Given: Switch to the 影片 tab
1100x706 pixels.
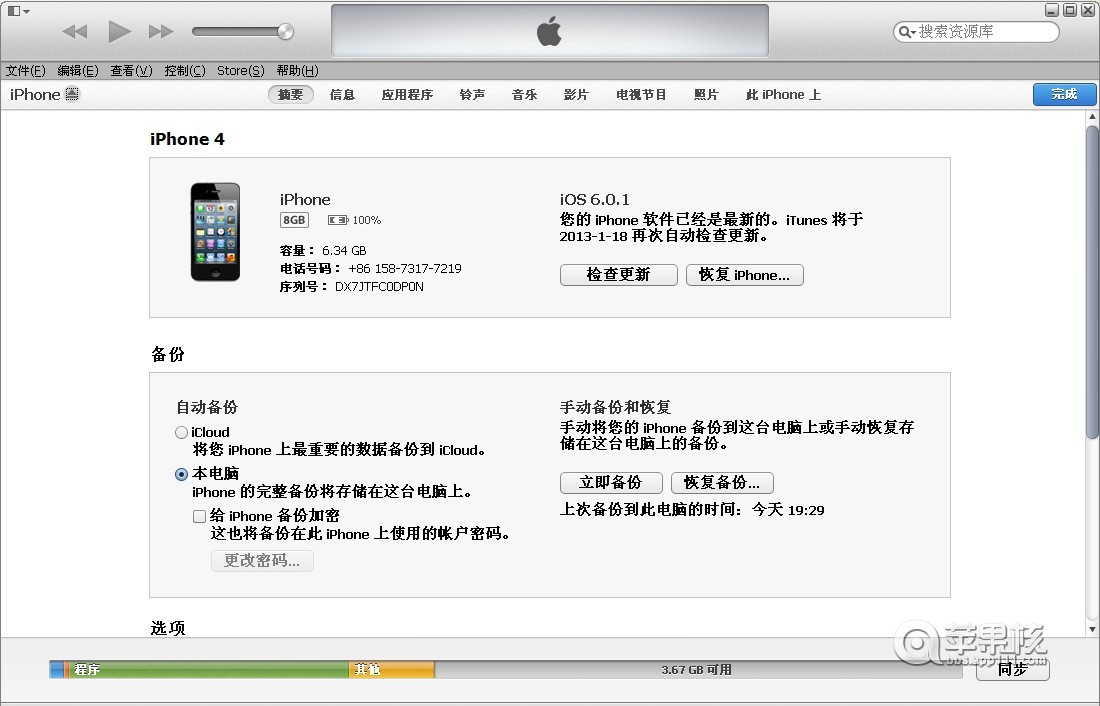Looking at the screenshot, I should pos(576,95).
